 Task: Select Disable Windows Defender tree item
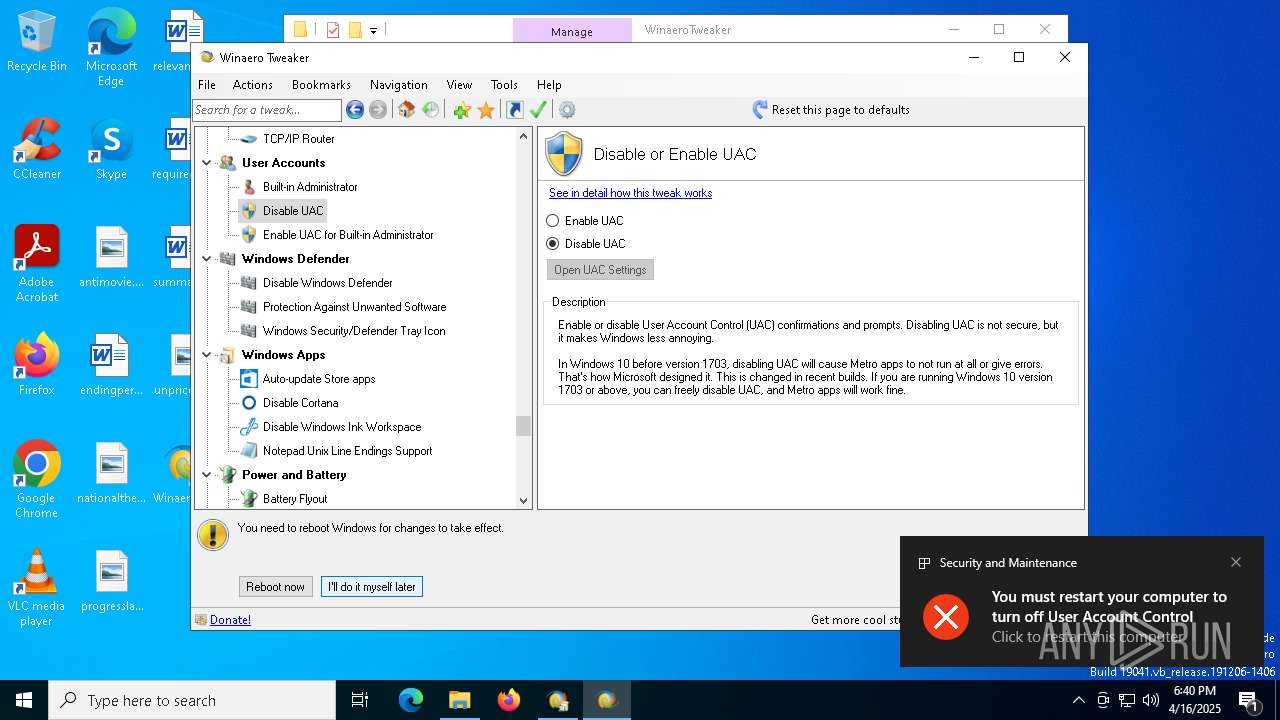pos(327,283)
